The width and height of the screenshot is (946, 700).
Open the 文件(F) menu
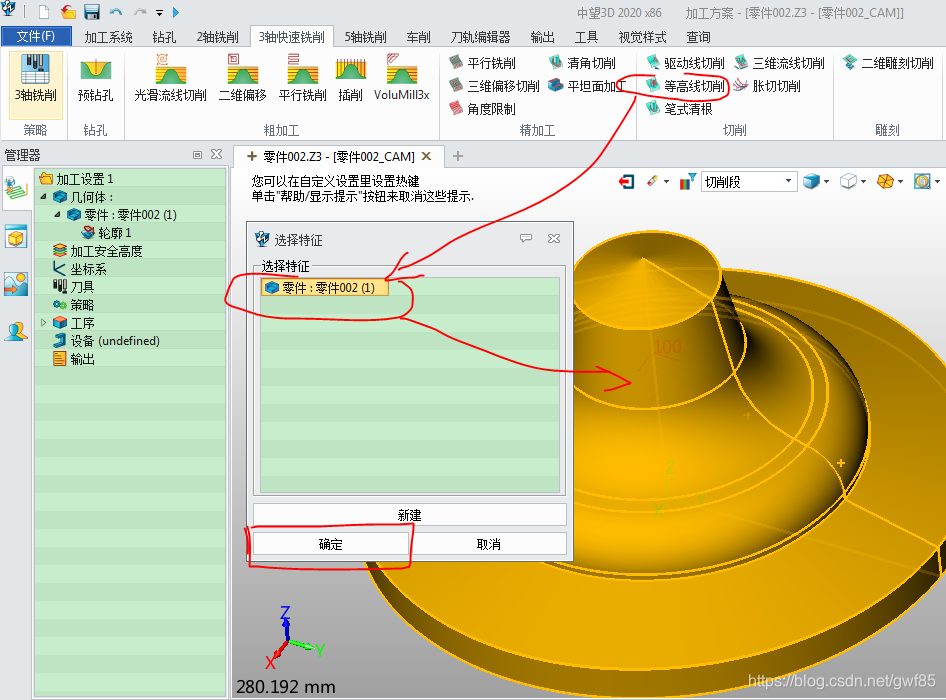click(36, 37)
